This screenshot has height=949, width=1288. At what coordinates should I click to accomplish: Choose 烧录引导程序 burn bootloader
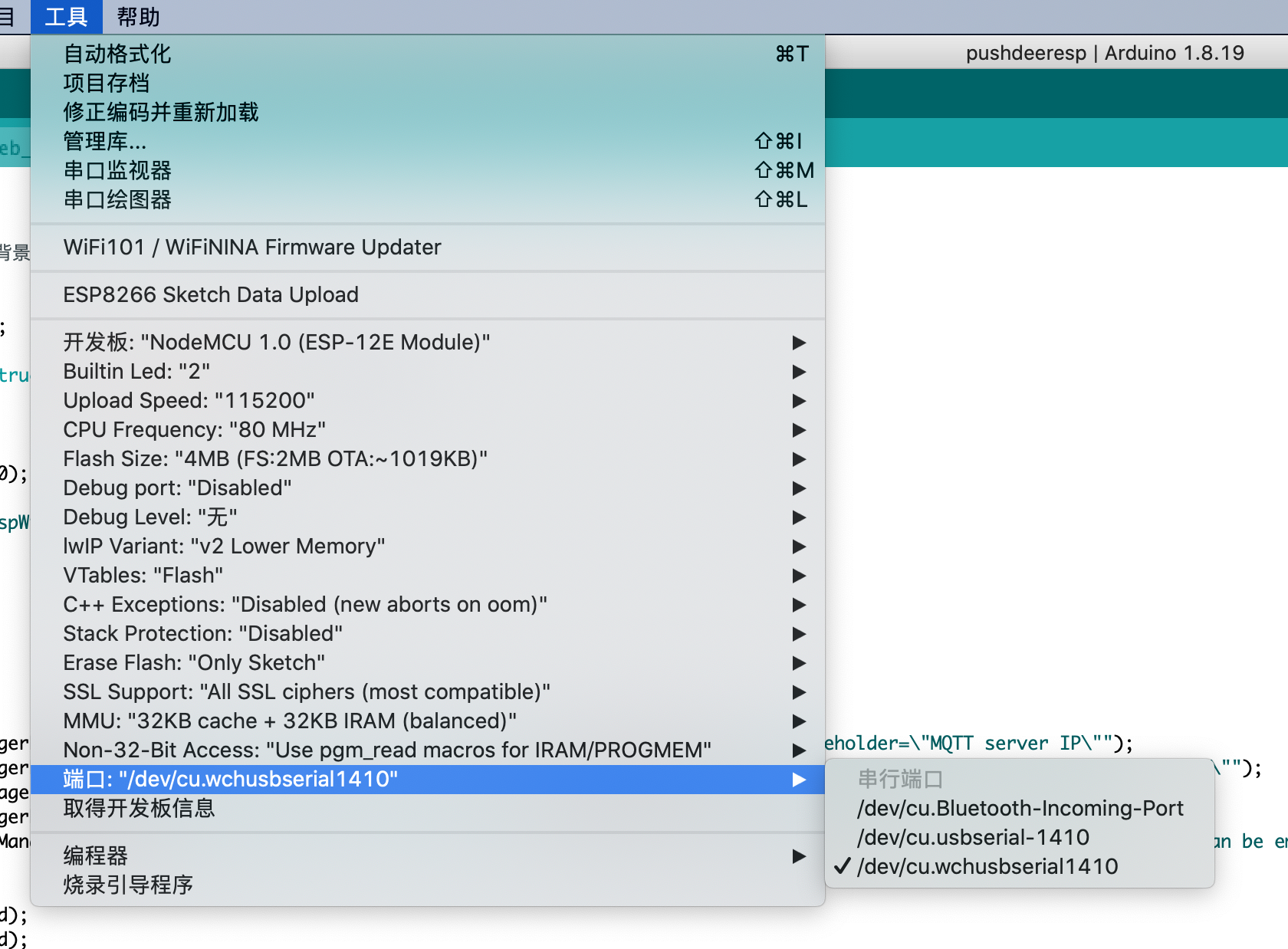(428, 885)
